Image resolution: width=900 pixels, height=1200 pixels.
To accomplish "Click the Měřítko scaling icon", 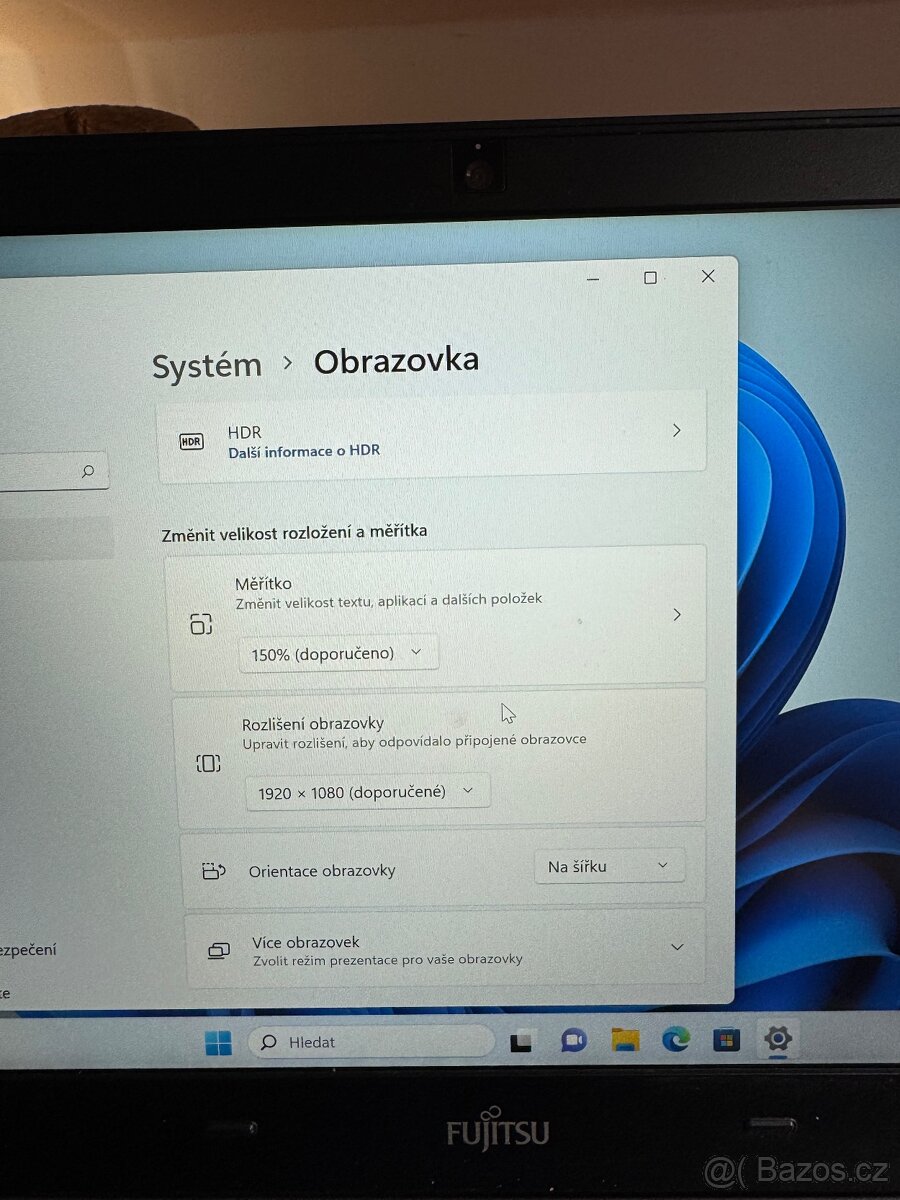I will click(x=203, y=622).
